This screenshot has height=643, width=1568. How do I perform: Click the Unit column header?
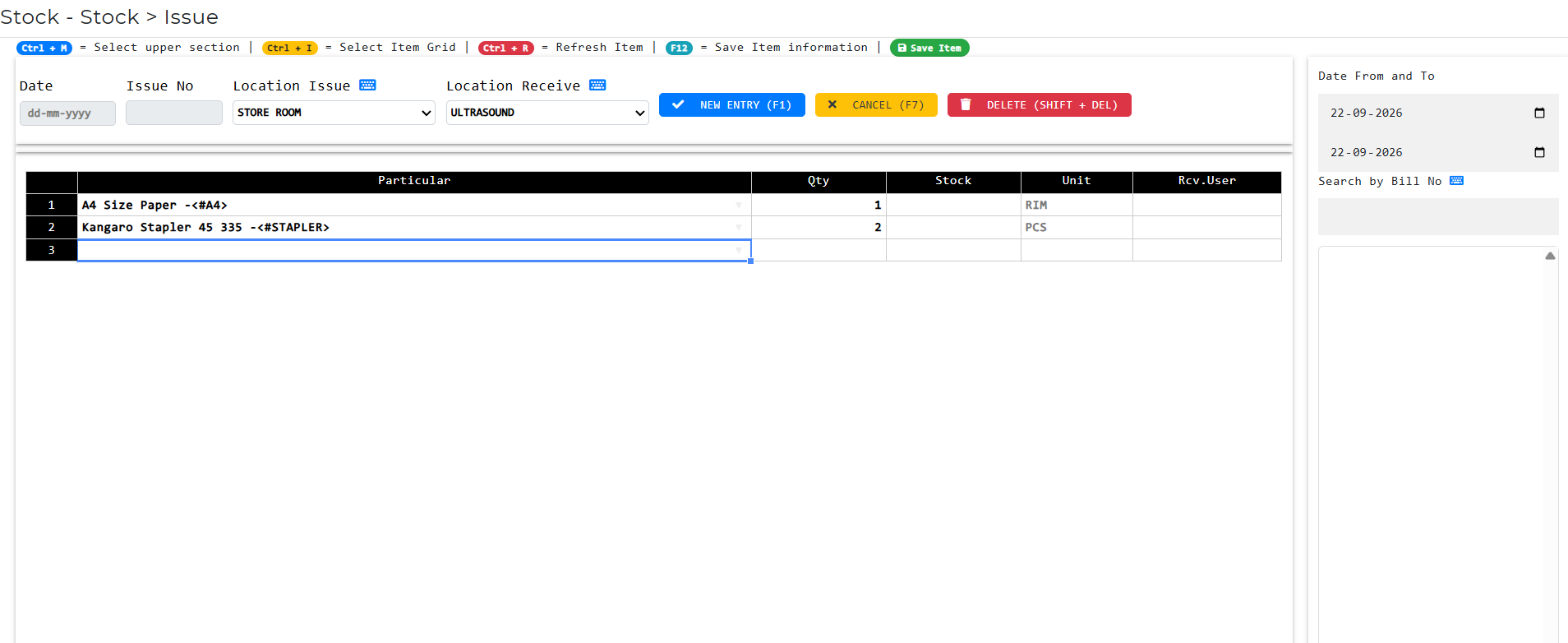coord(1077,182)
